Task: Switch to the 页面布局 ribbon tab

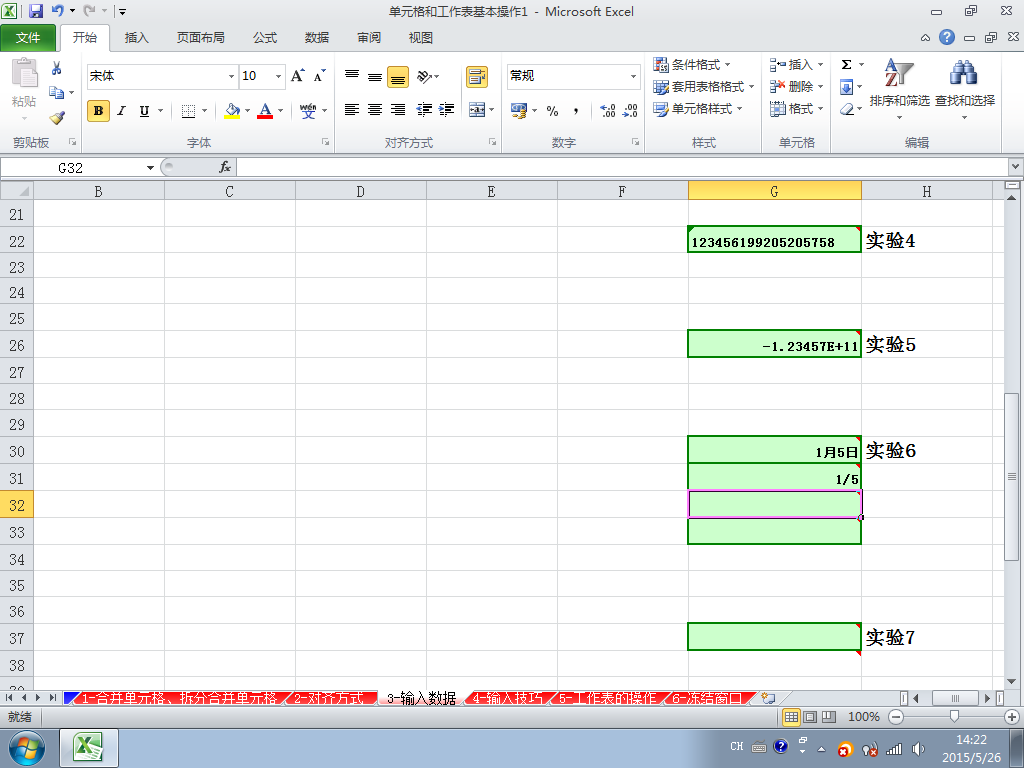Action: click(x=200, y=38)
